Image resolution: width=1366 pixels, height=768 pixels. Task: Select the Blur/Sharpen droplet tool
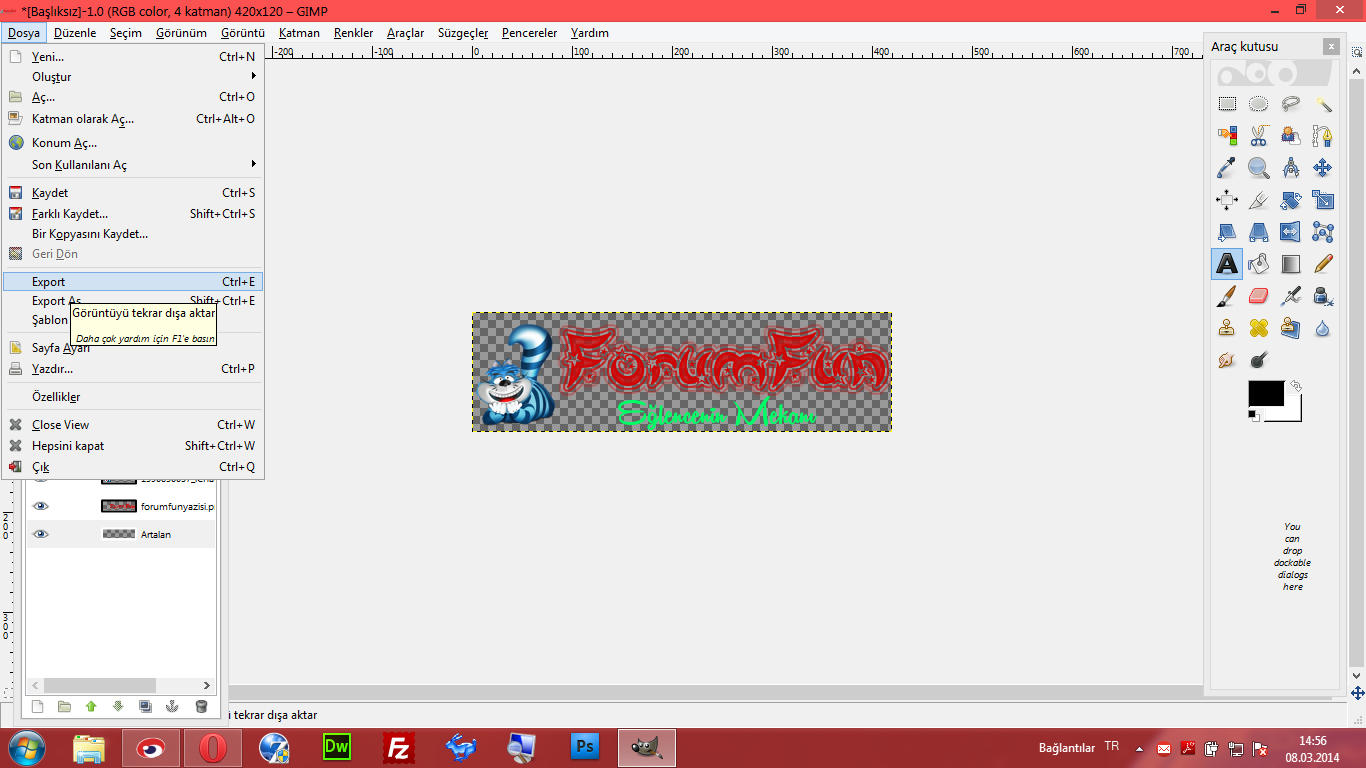1323,328
